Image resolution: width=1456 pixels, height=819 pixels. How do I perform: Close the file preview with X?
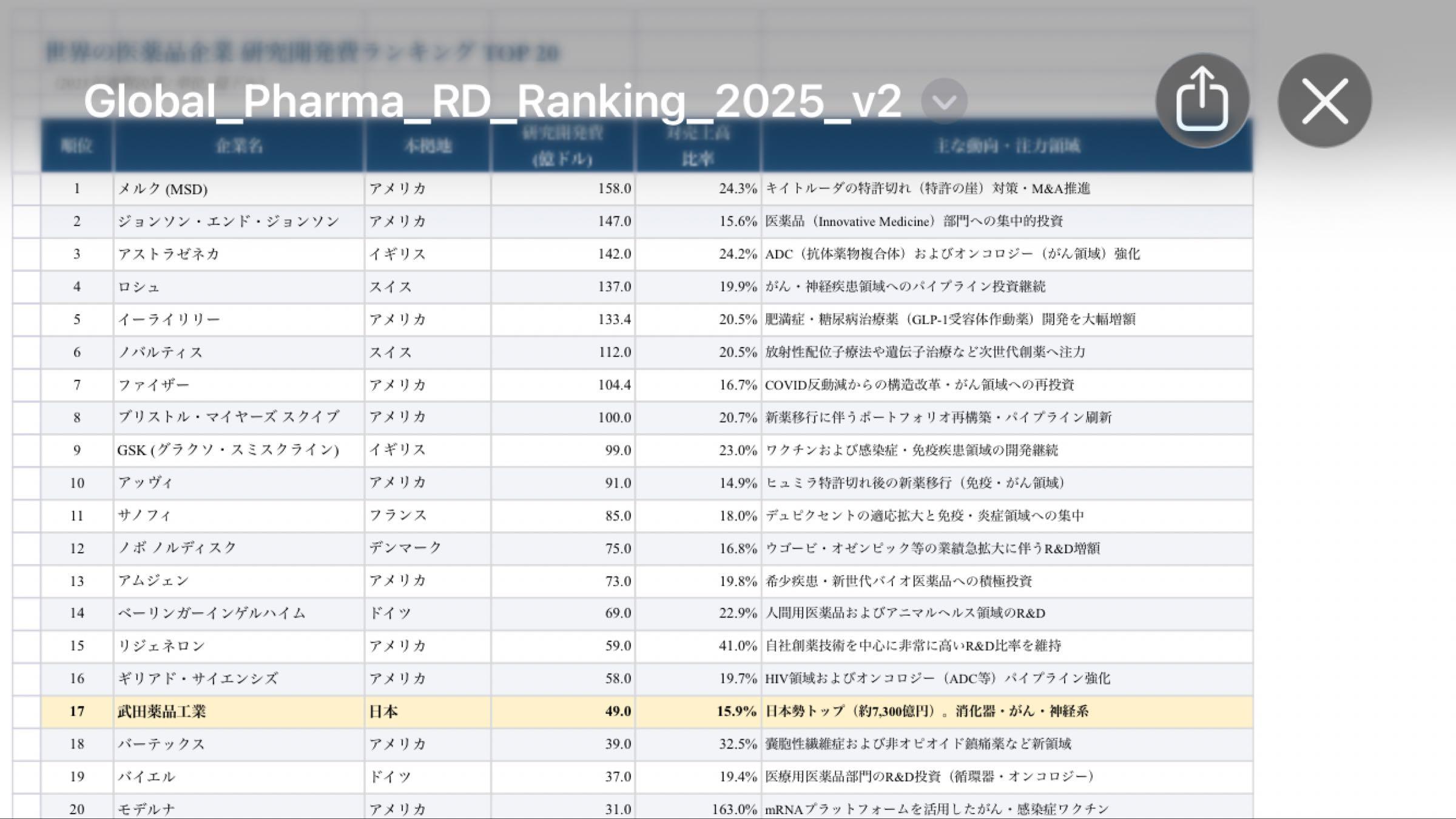point(1324,100)
